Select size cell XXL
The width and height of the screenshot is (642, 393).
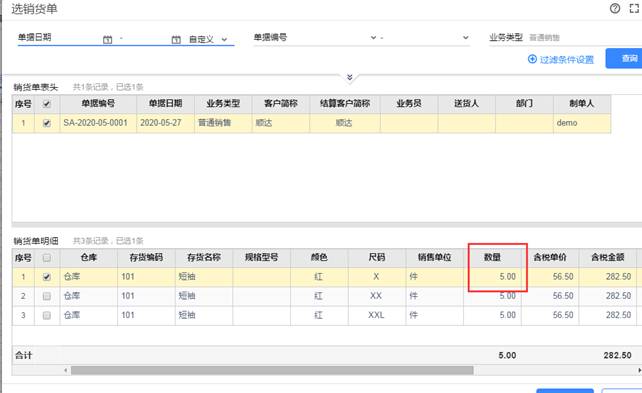point(377,315)
